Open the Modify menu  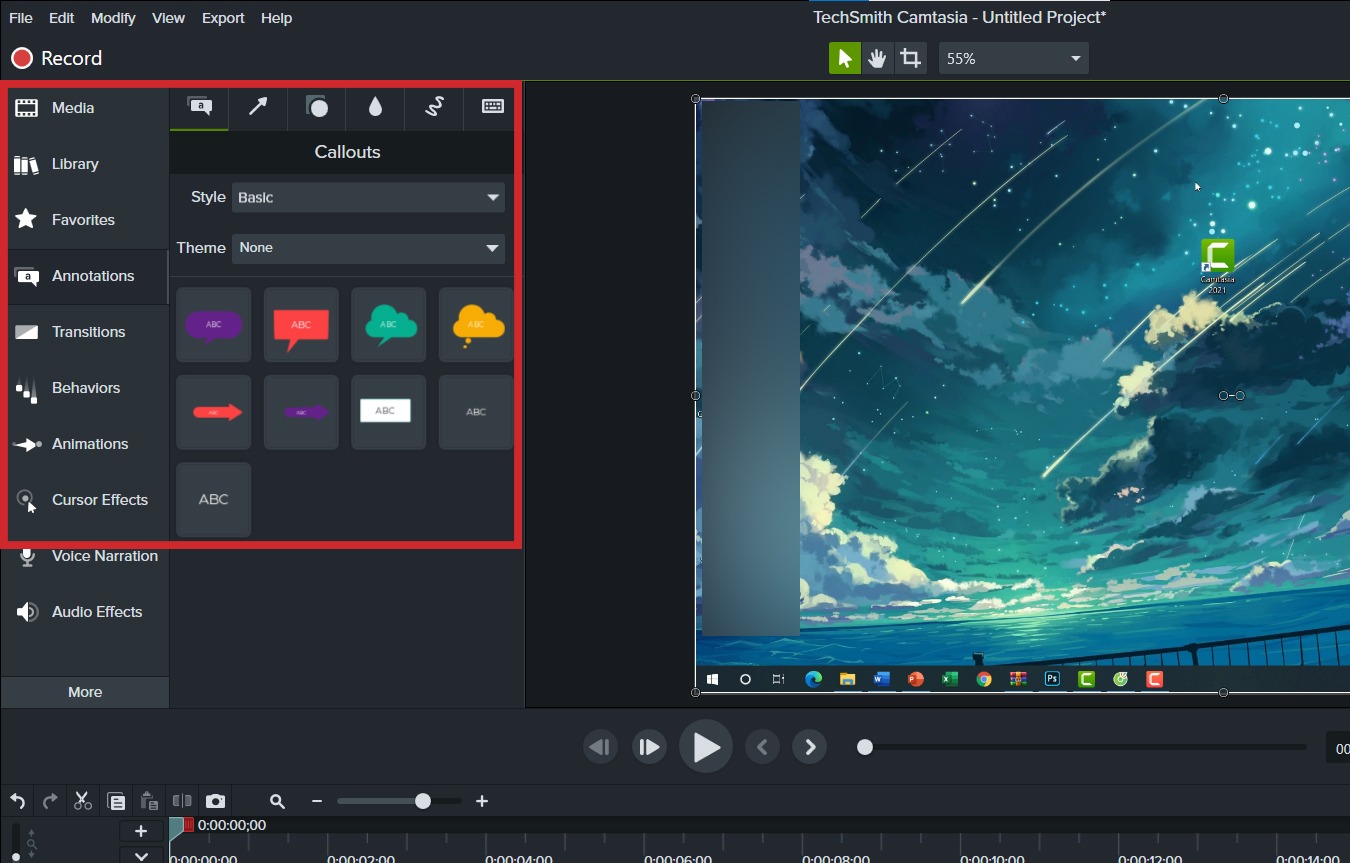(x=113, y=17)
